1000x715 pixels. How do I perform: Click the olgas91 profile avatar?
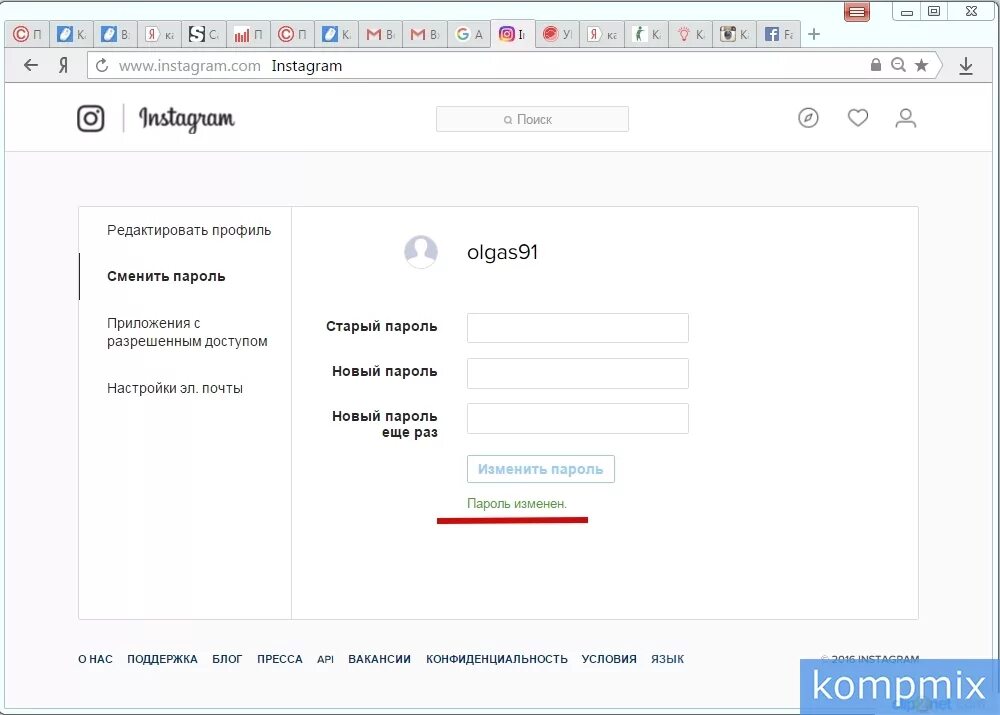[x=421, y=251]
